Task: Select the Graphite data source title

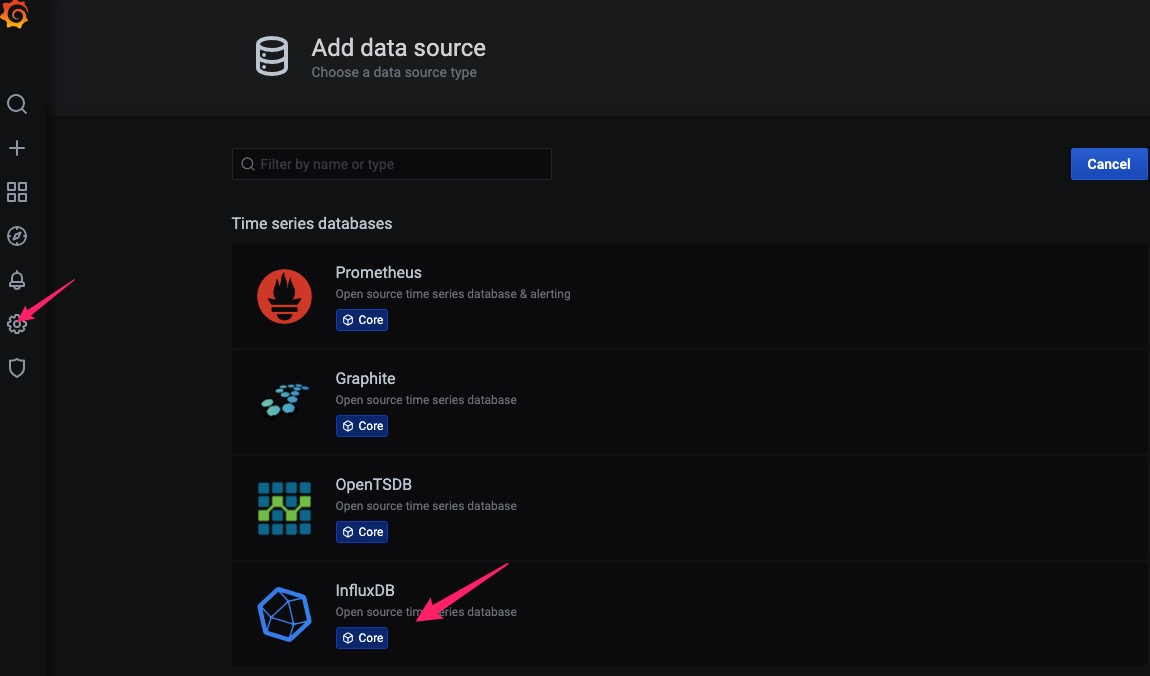Action: click(x=365, y=378)
